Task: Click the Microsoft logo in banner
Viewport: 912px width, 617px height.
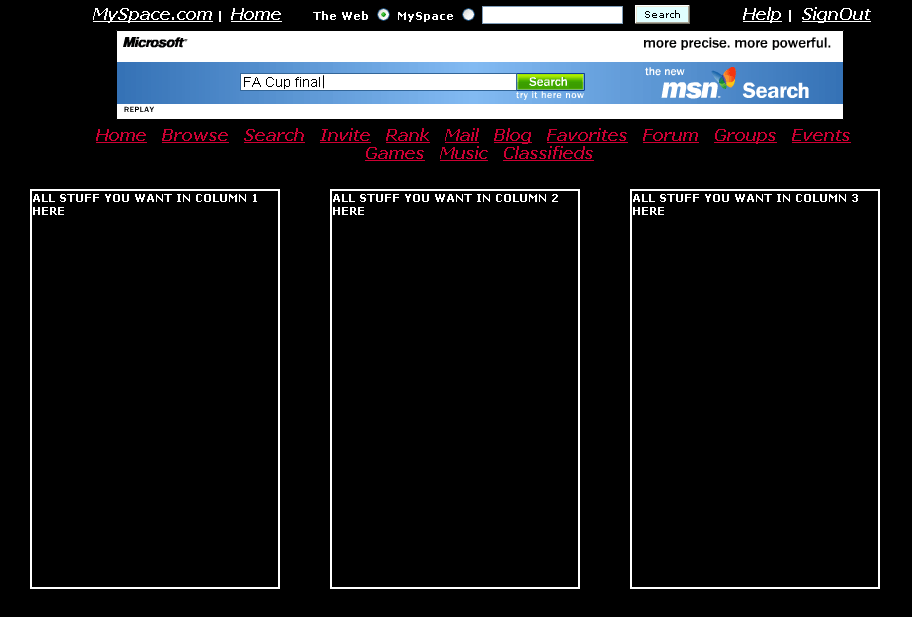Action: [155, 43]
